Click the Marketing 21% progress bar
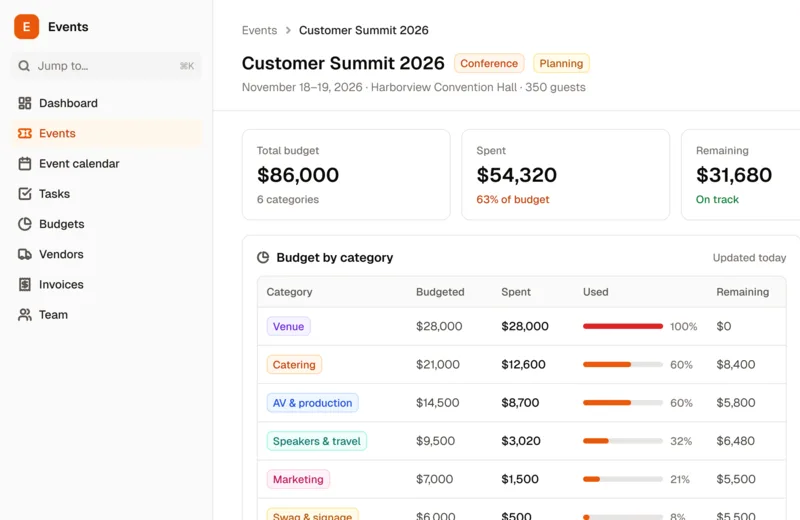Screen dimensions: 800x520 coord(623,479)
